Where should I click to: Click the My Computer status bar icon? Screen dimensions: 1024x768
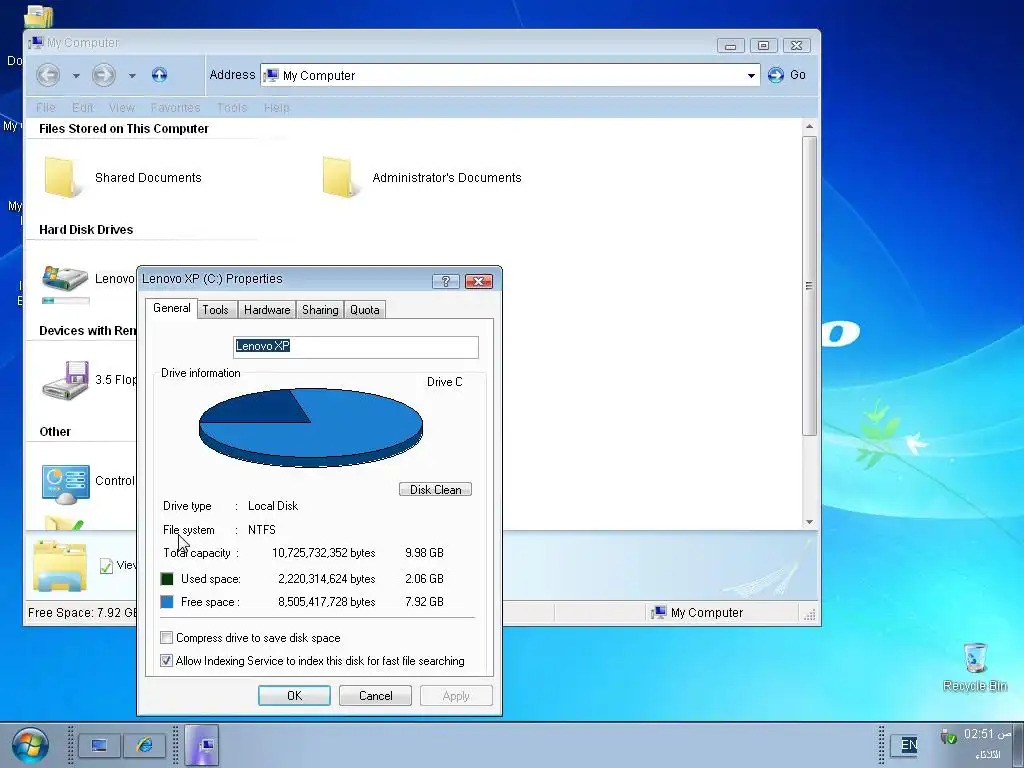tap(659, 613)
